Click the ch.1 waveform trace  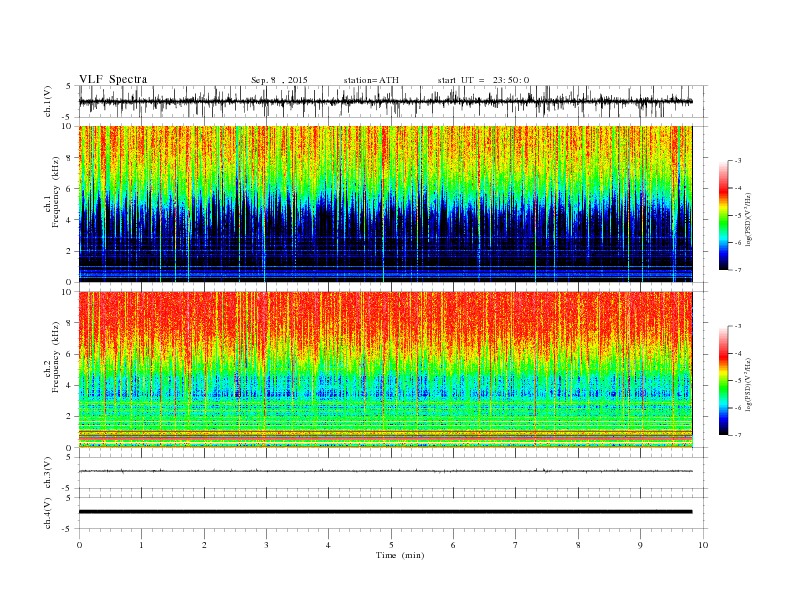(x=385, y=101)
